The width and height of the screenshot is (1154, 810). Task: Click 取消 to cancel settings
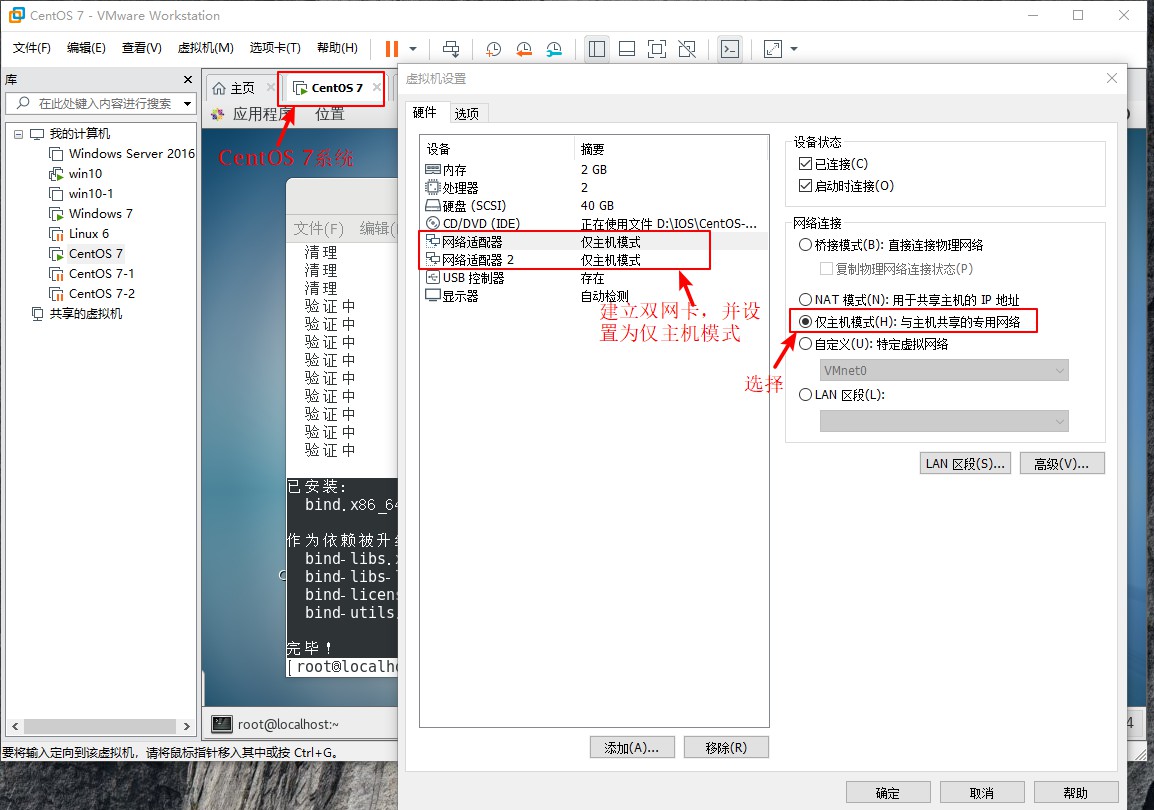982,793
